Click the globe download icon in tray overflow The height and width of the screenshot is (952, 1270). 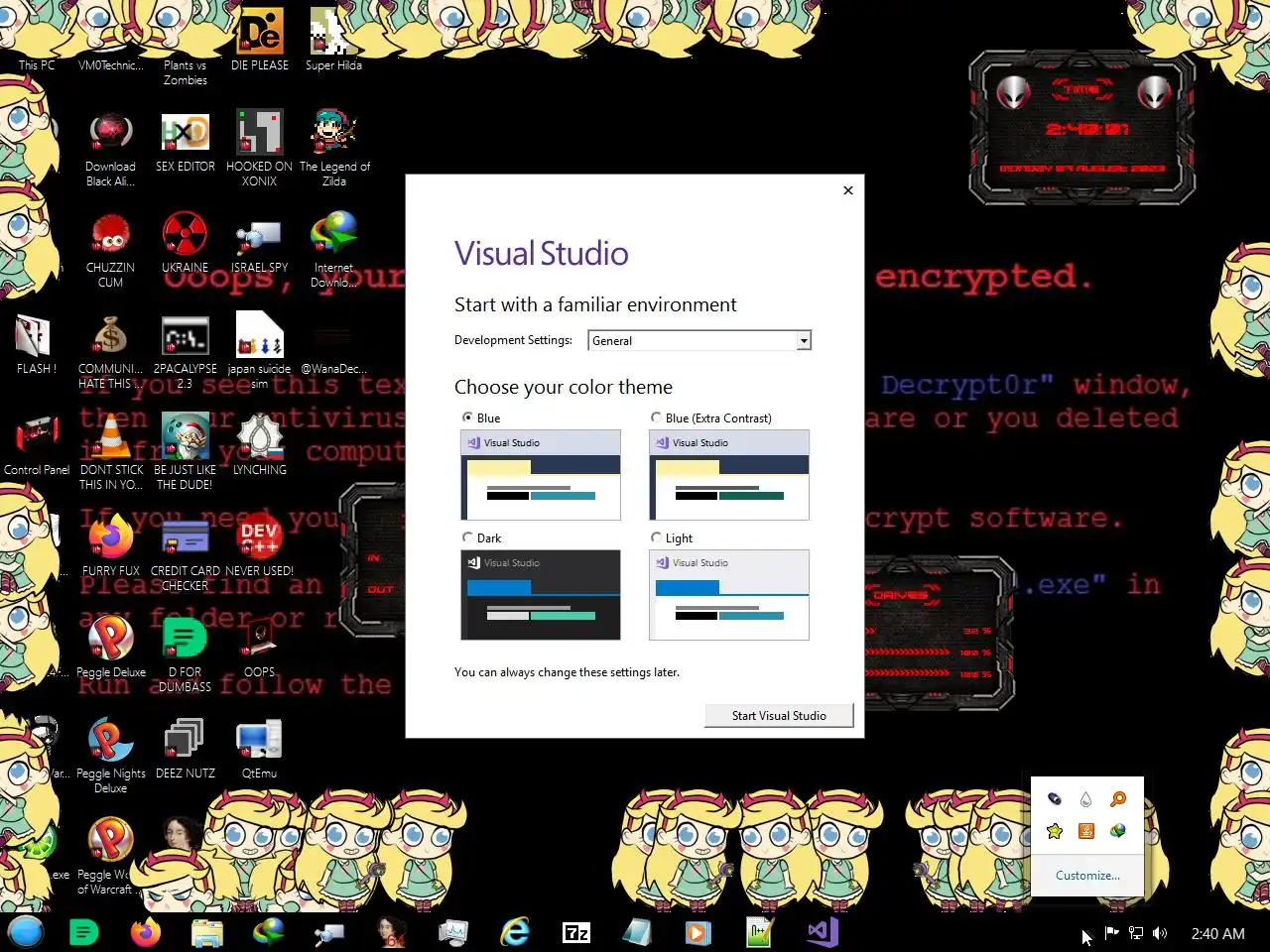[x=1118, y=831]
